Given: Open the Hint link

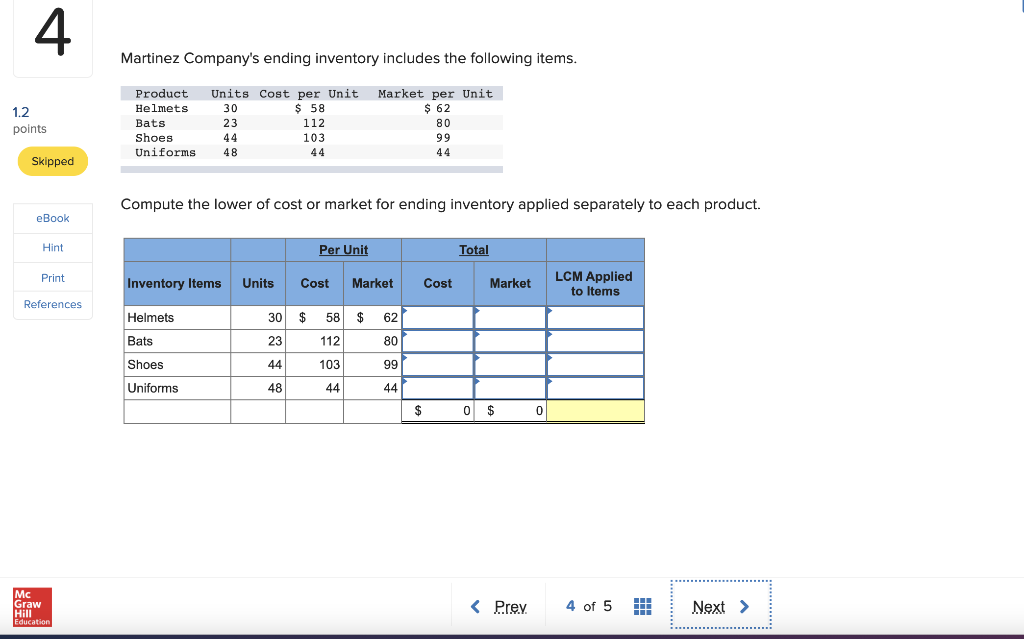Looking at the screenshot, I should tap(53, 248).
